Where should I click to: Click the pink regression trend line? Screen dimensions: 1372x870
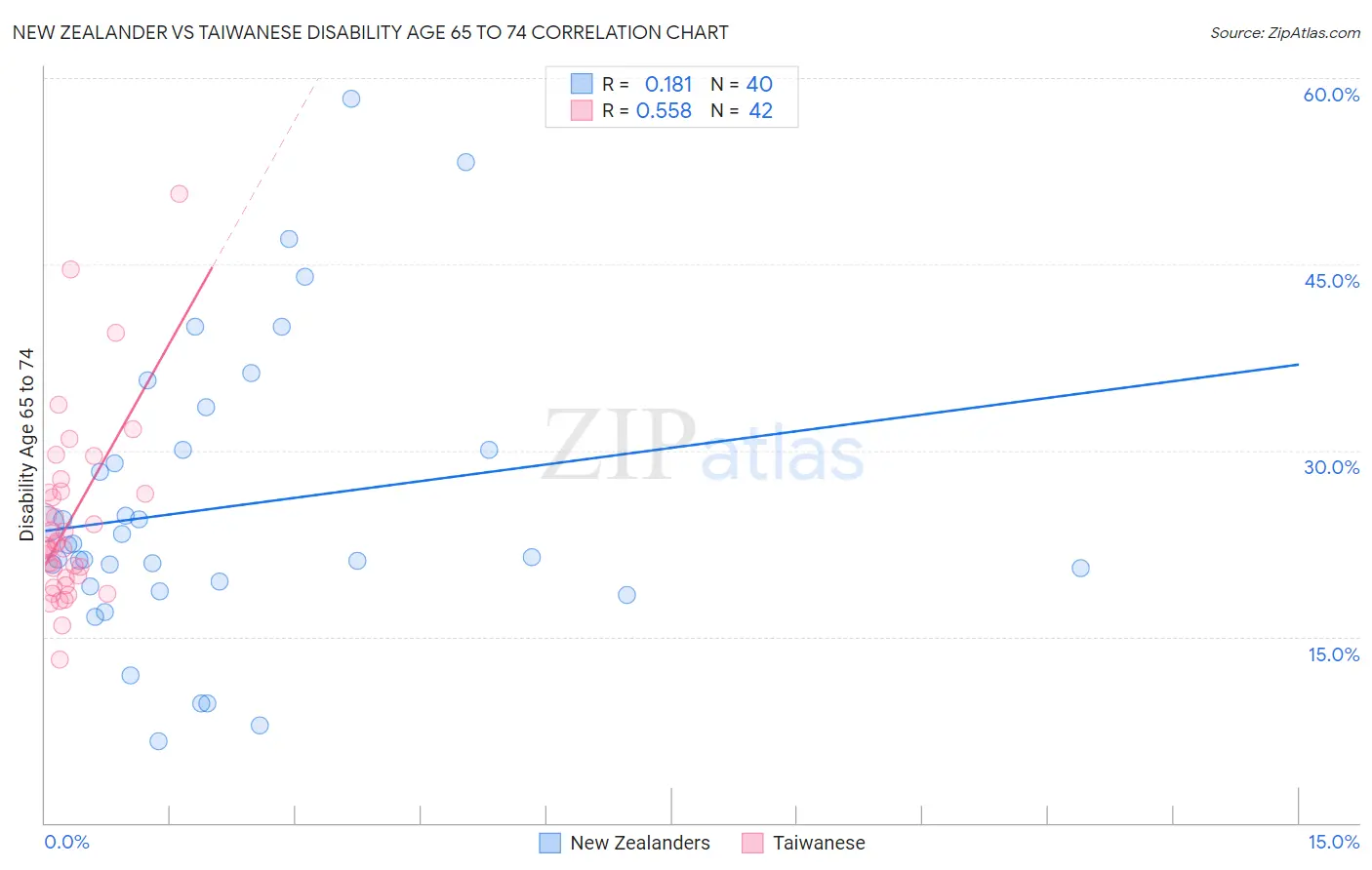click(128, 414)
